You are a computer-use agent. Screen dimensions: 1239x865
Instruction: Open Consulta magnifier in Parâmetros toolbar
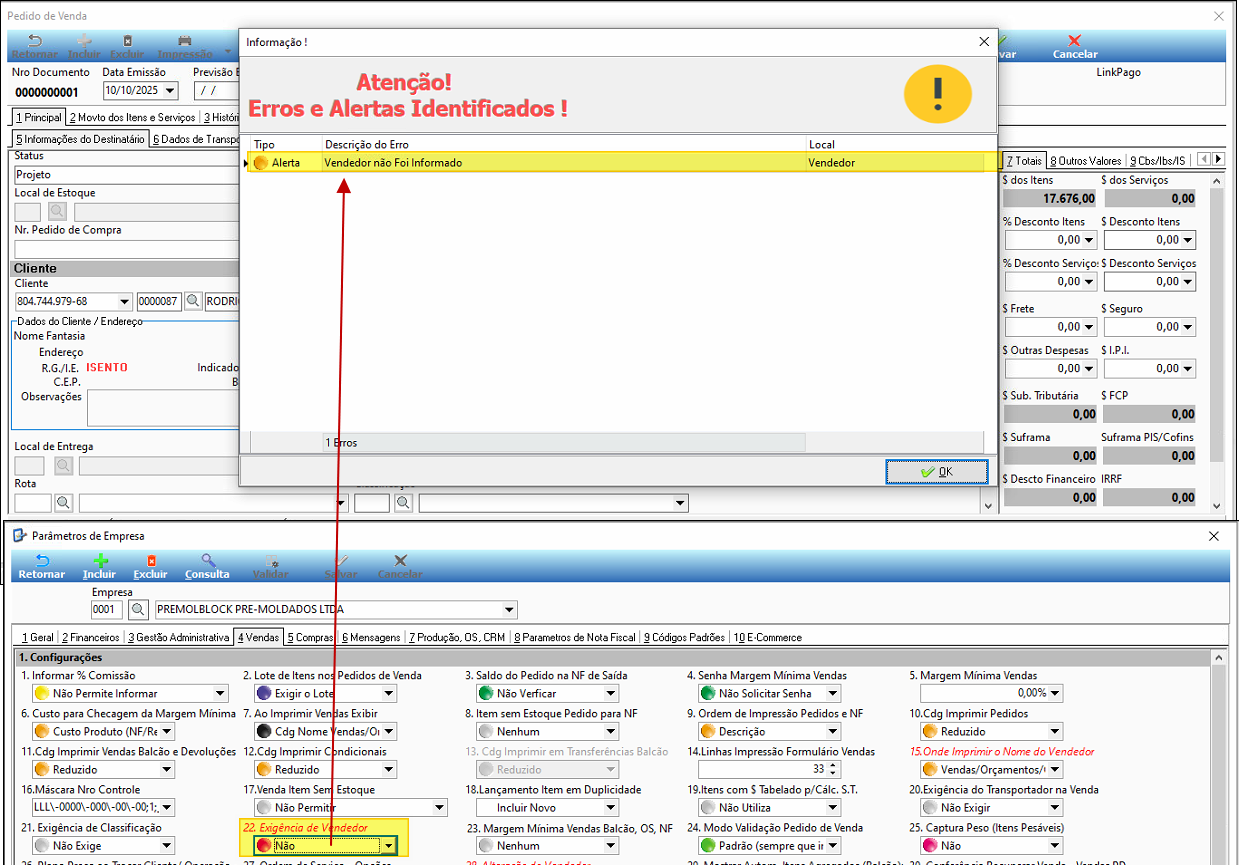[x=207, y=566]
